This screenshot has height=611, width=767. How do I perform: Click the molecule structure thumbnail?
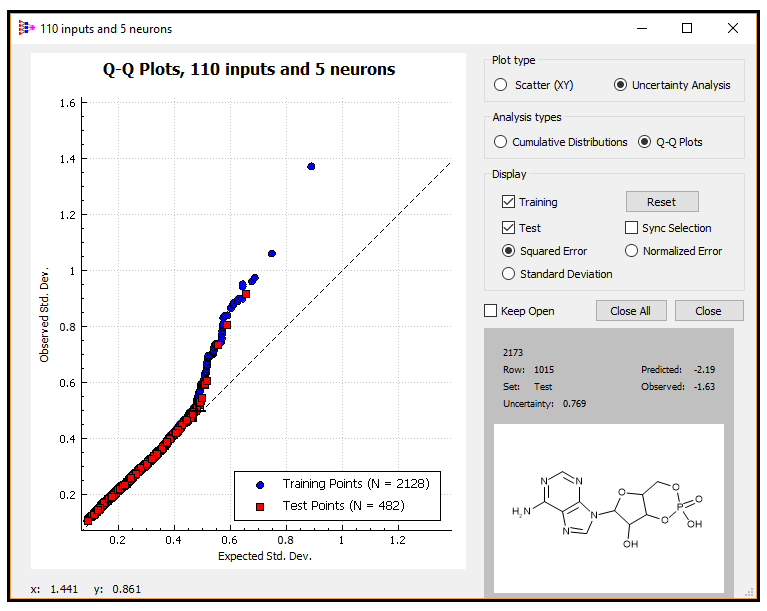pos(609,508)
